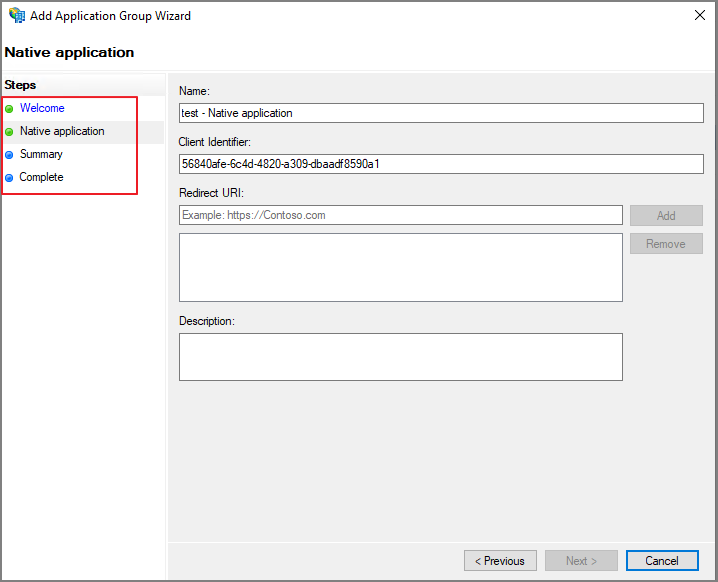
Task: Click the 'Name:' label
Action: (194, 91)
